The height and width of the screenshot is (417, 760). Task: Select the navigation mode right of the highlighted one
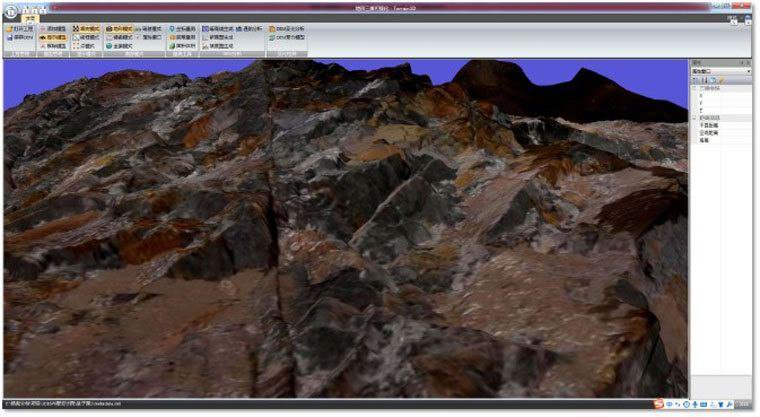[148, 29]
